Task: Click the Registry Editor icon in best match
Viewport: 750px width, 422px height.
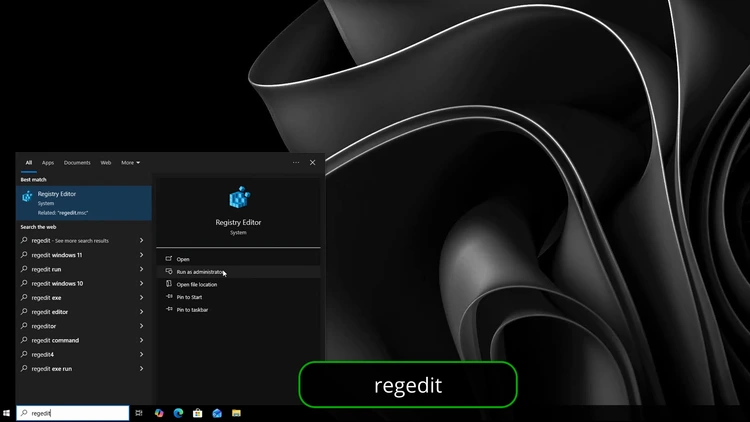Action: (27, 196)
